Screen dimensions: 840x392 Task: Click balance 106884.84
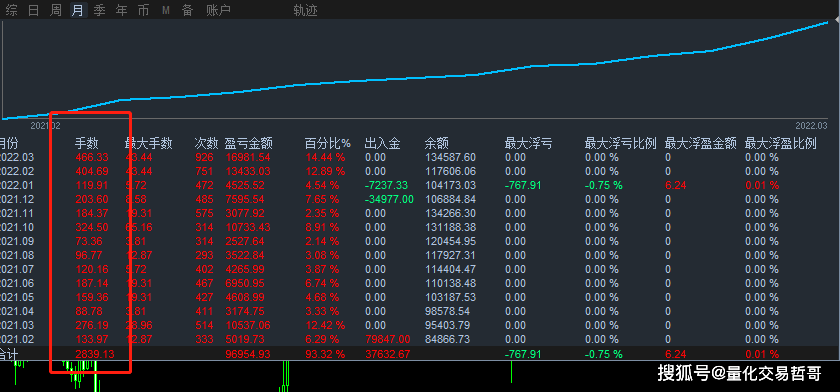coord(451,199)
